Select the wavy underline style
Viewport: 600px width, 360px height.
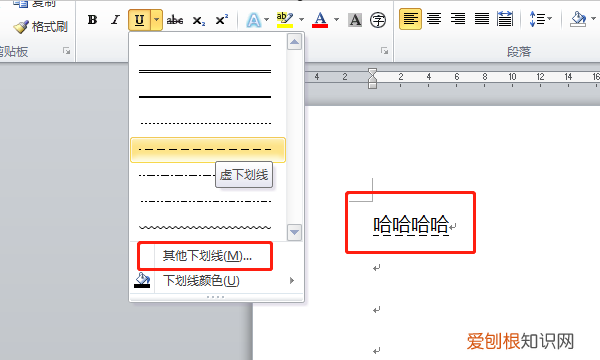pos(208,227)
